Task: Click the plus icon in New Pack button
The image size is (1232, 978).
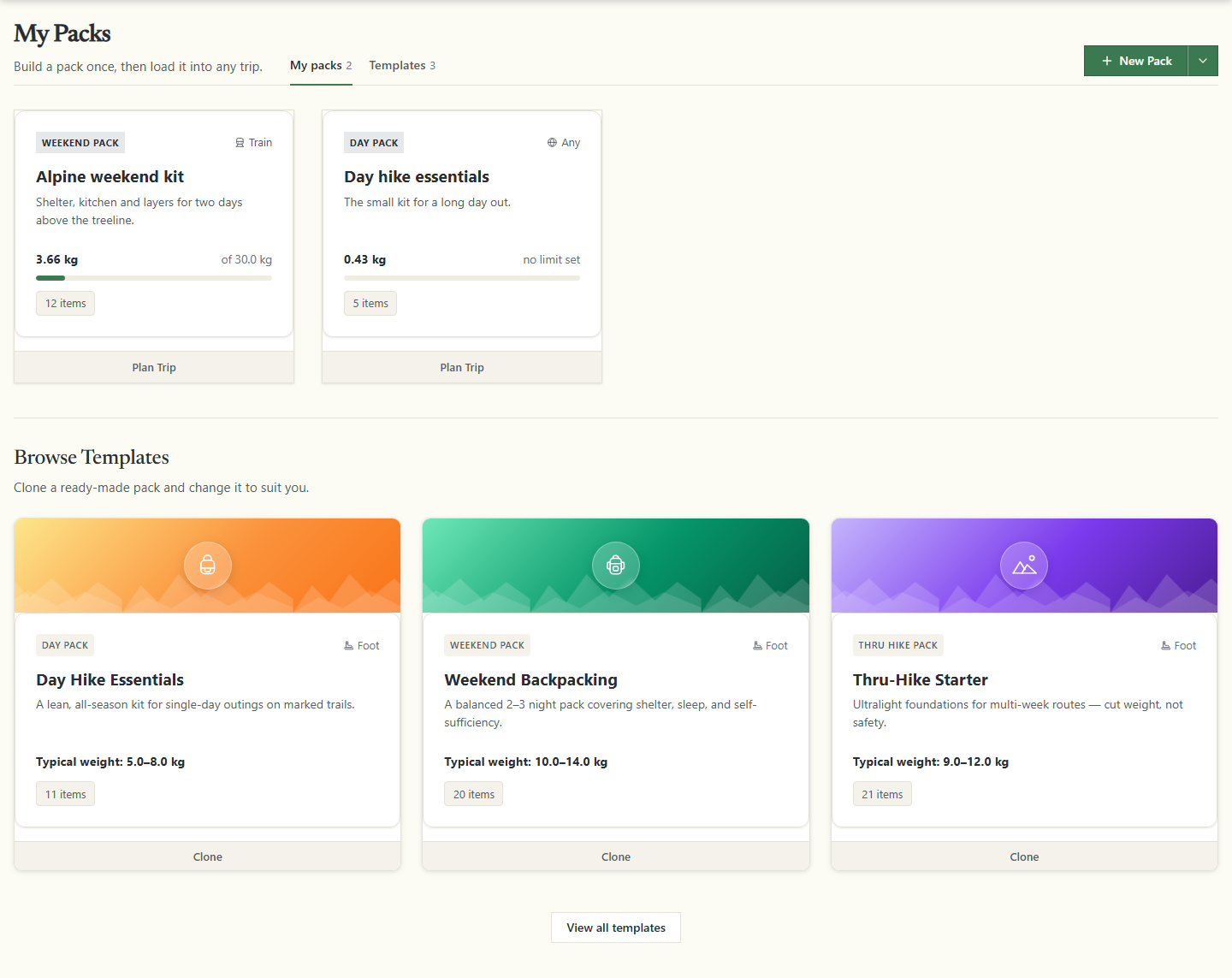Action: (1107, 61)
